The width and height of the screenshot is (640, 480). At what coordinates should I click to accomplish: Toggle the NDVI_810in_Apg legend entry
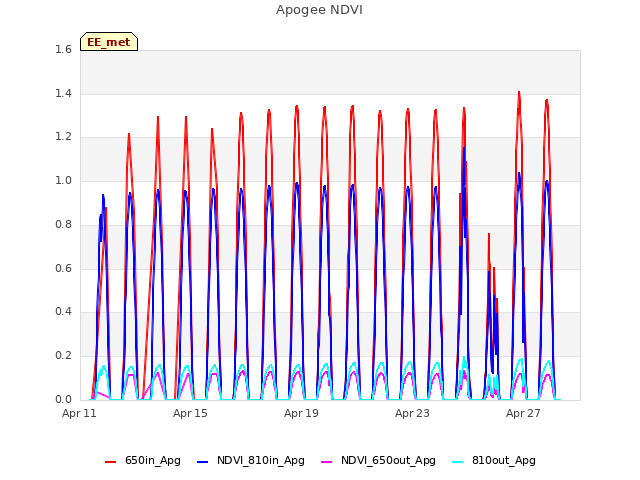[251, 460]
